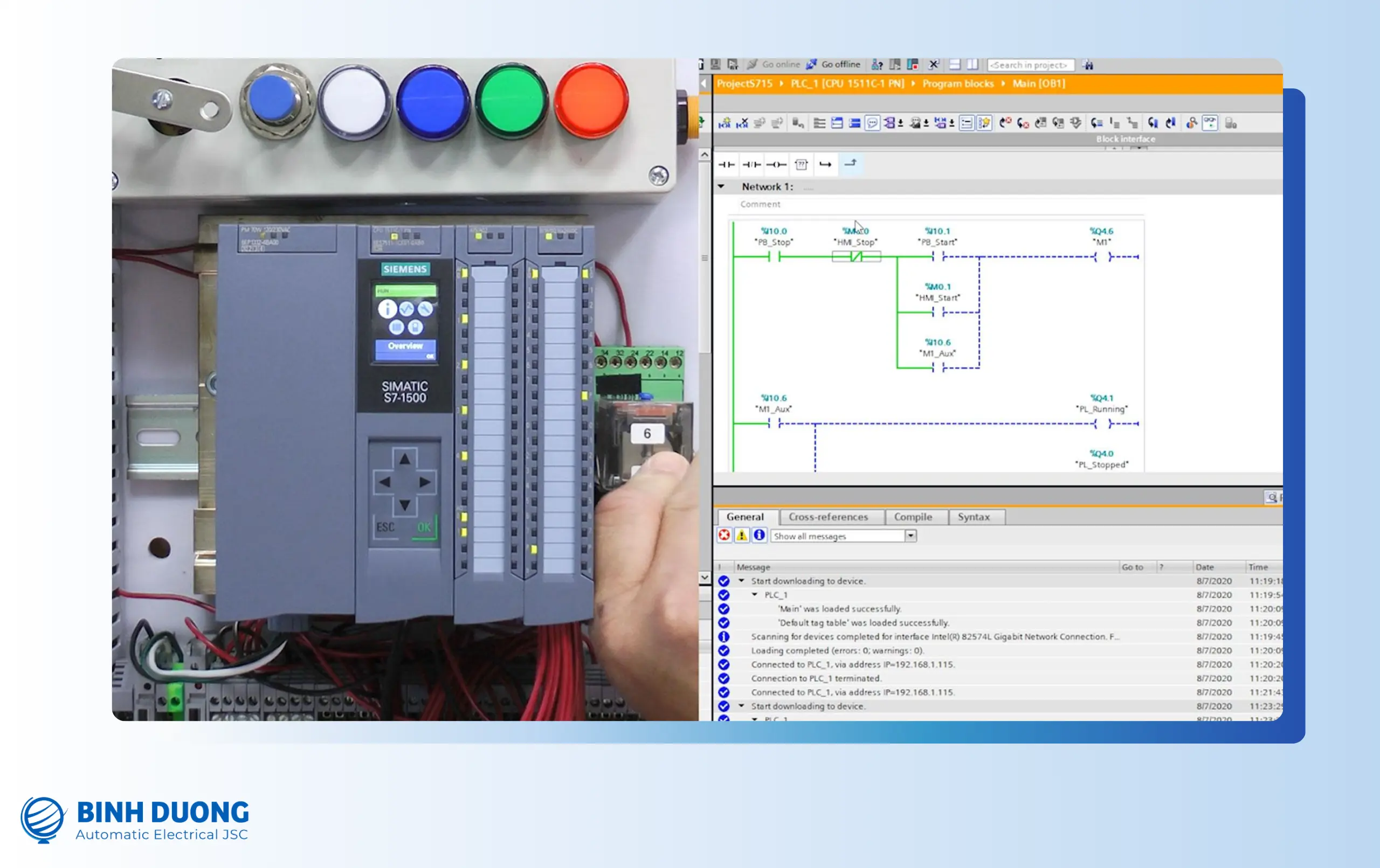Open the Show all messages dropdown
This screenshot has height=868, width=1380.
910,536
